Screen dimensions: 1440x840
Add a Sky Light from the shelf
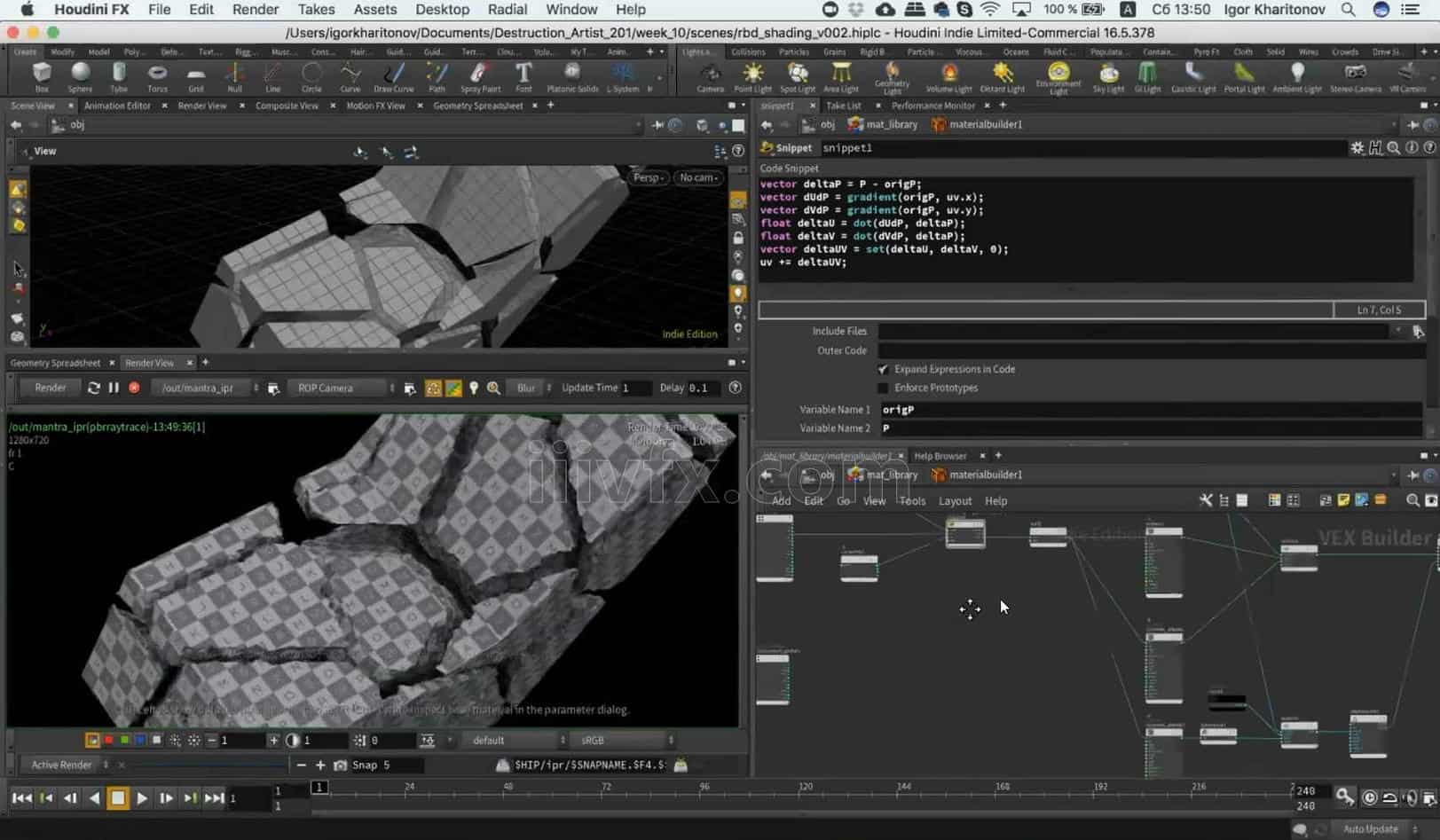click(1108, 77)
